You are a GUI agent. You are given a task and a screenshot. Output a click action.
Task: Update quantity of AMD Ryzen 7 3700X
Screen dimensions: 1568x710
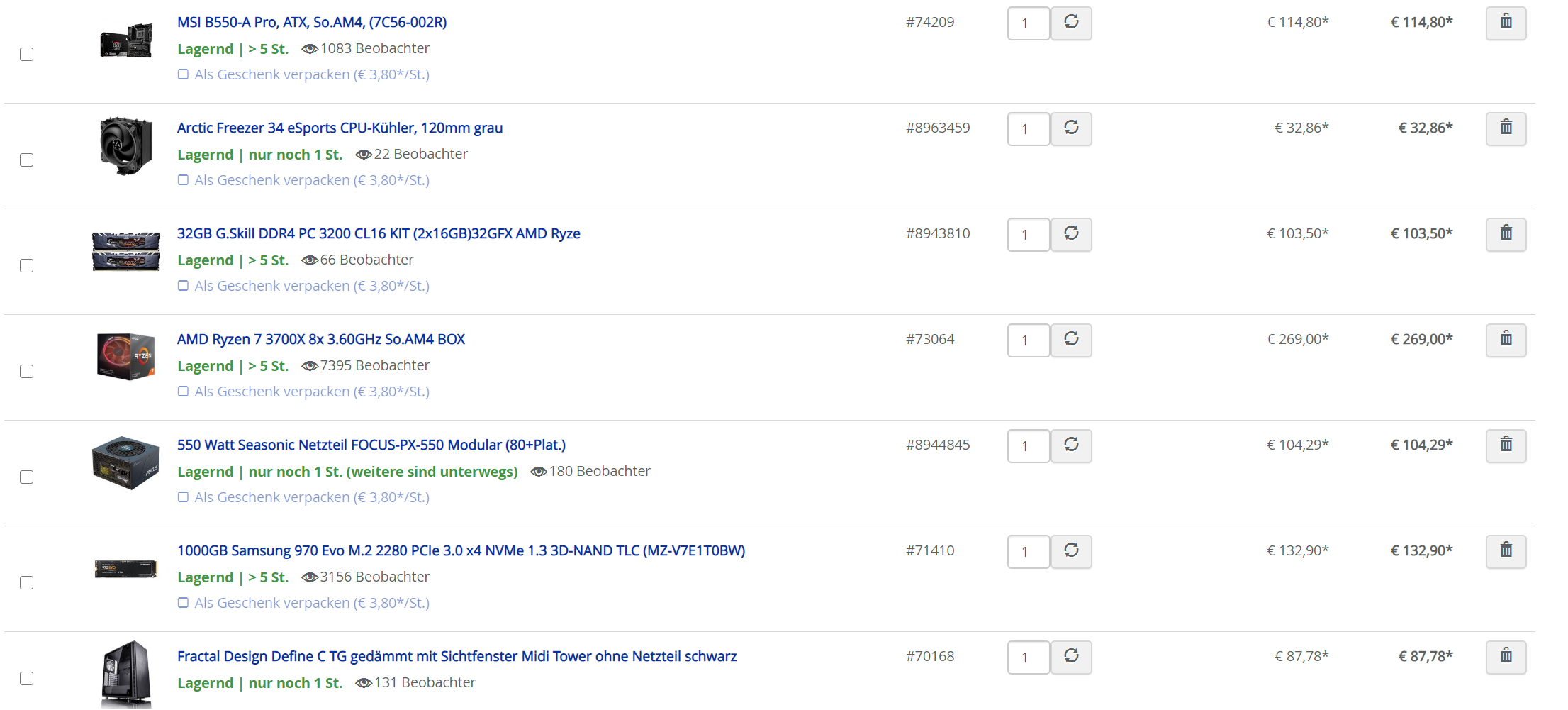coord(1071,340)
